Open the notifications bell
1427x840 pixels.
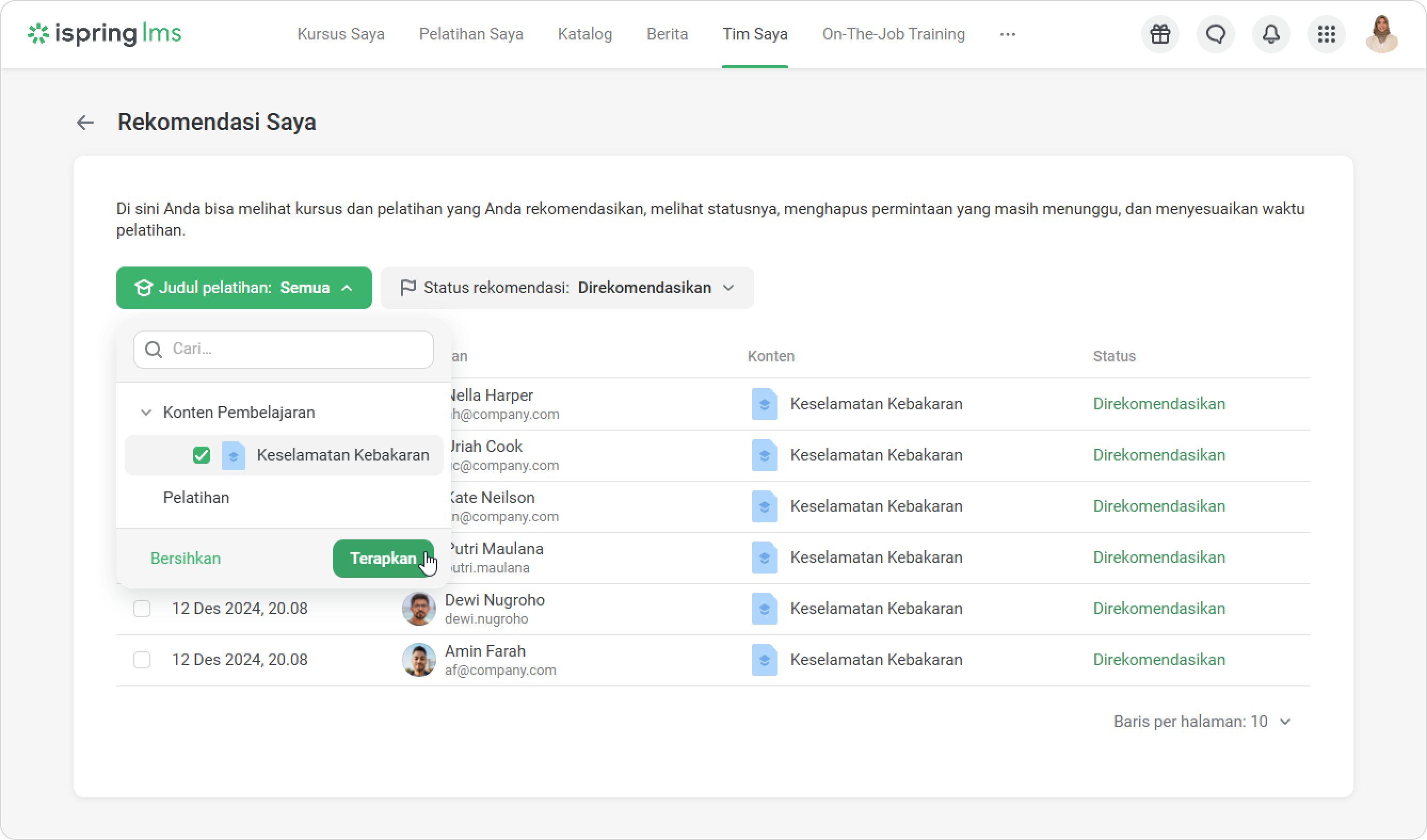coord(1271,34)
